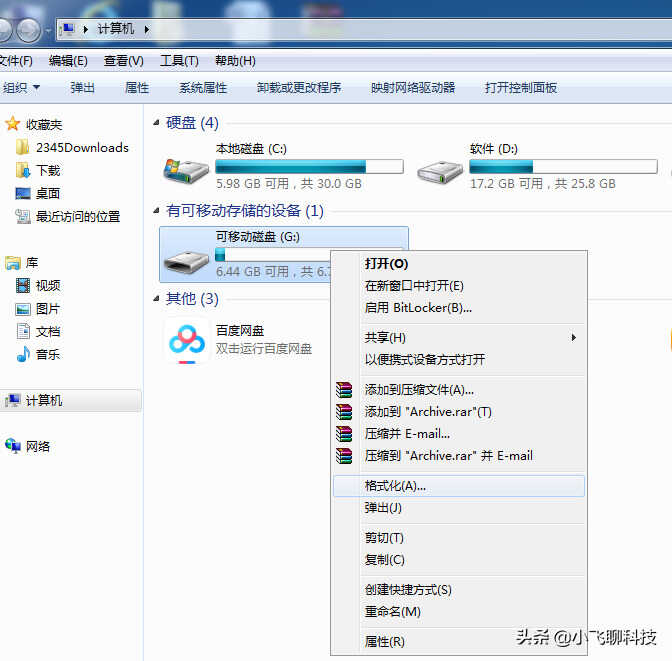Choose 重命名(M) in context menu
Screen dimensions: 672x661
coord(459,612)
